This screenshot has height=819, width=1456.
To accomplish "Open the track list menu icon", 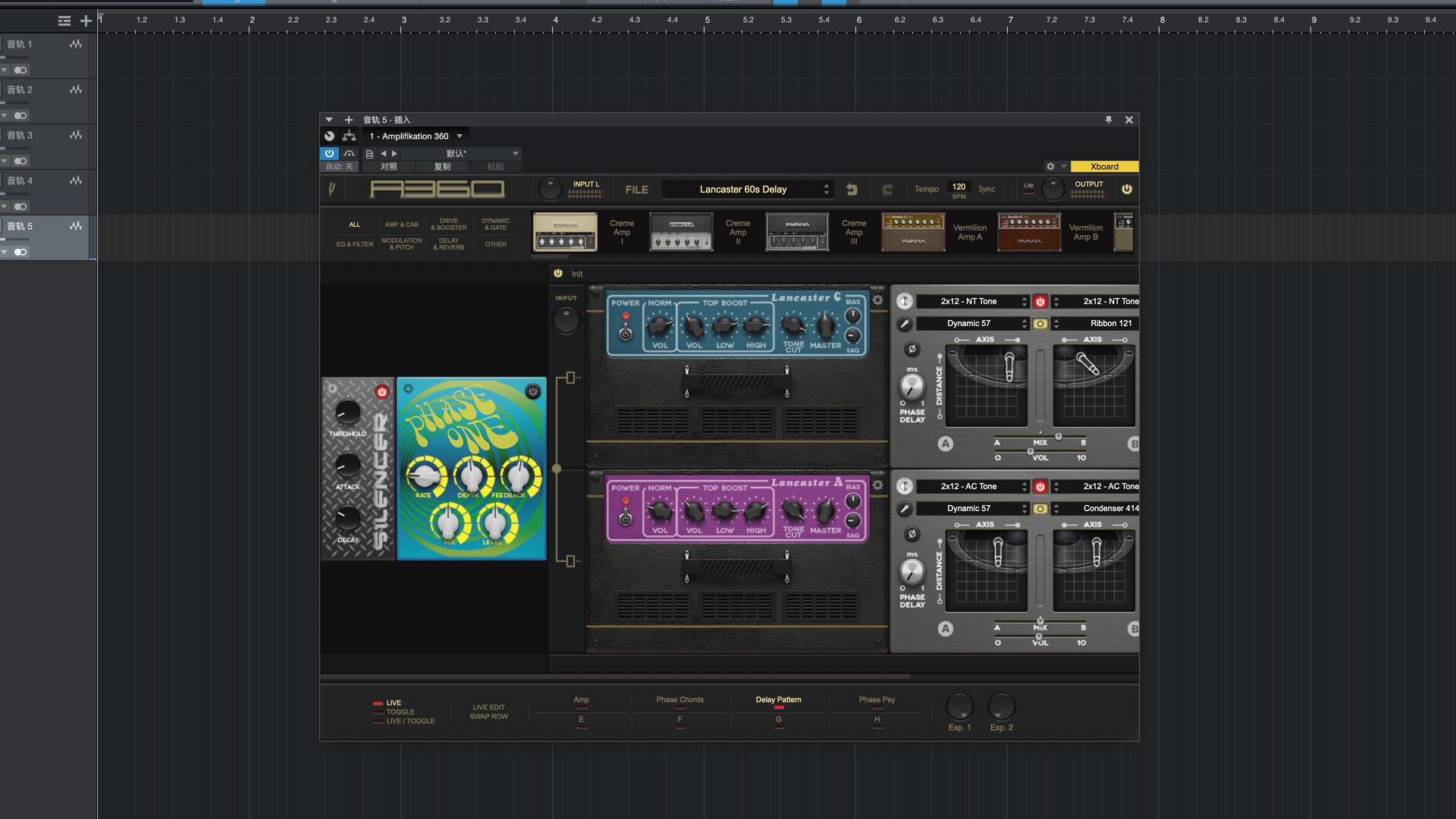I will pyautogui.click(x=64, y=21).
